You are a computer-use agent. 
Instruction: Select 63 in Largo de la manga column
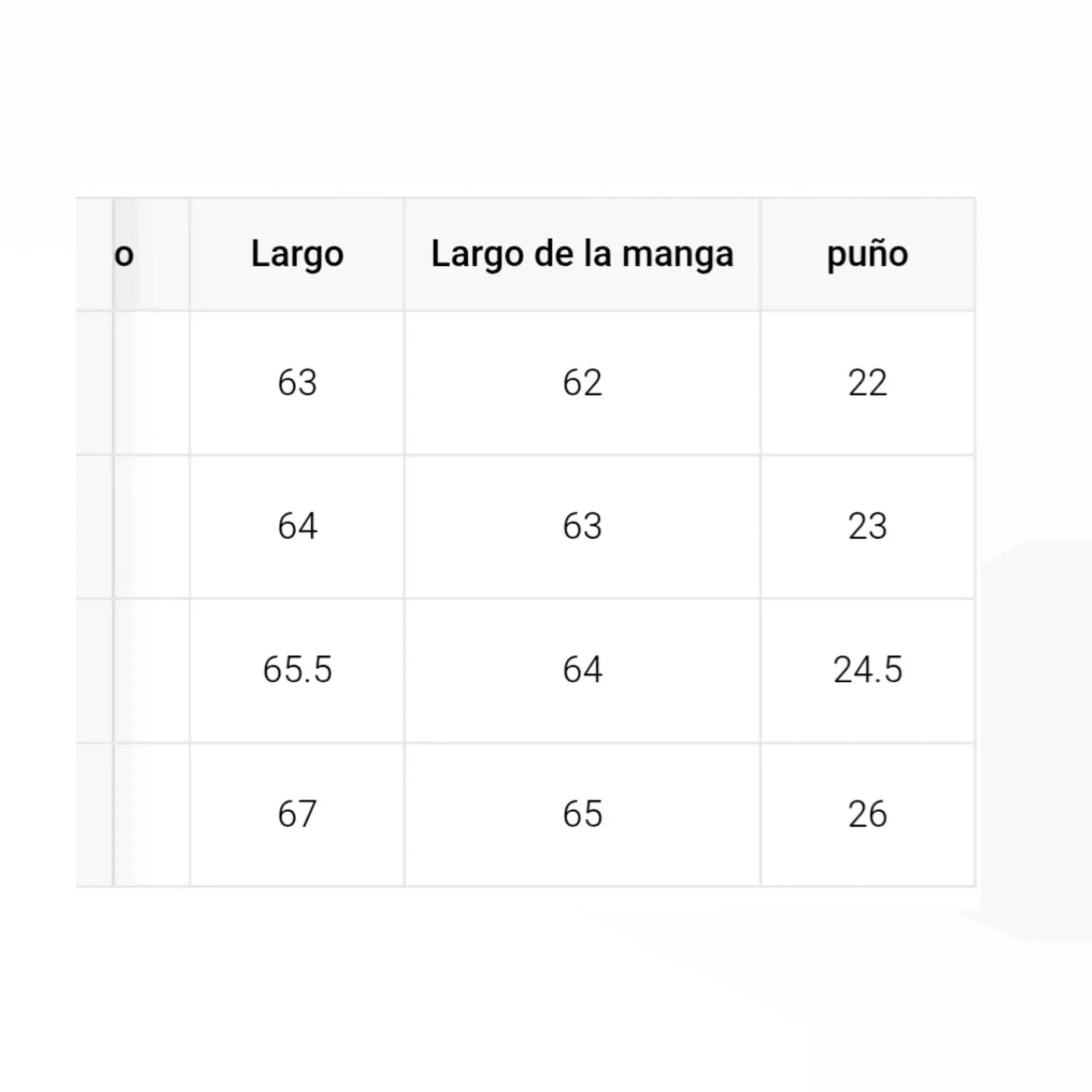[582, 526]
